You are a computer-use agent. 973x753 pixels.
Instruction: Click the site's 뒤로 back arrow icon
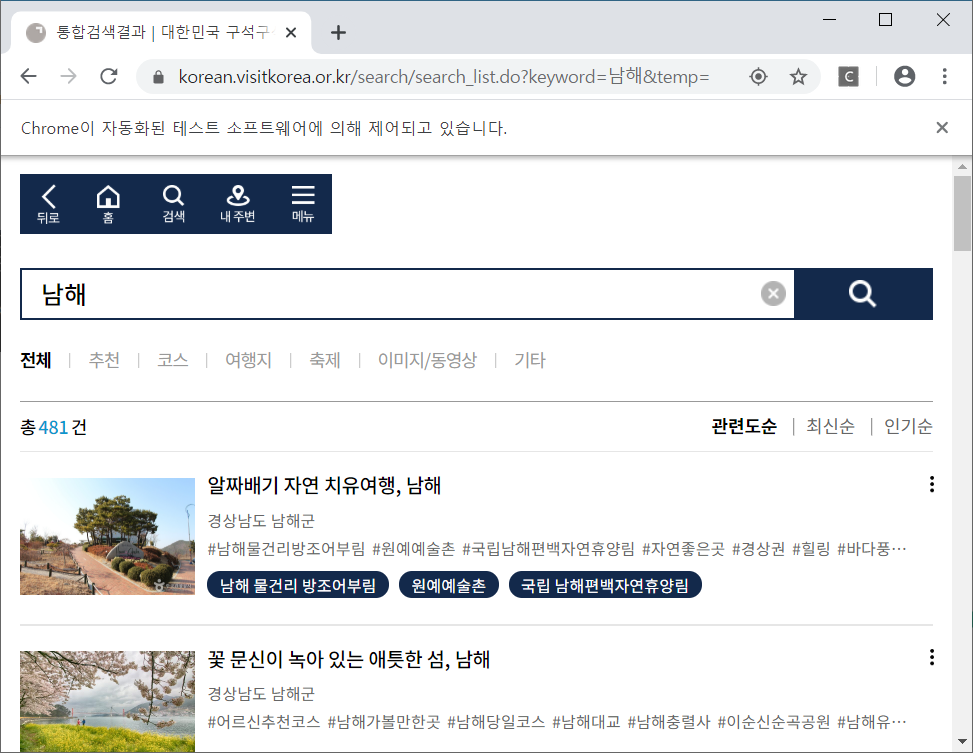click(x=48, y=204)
